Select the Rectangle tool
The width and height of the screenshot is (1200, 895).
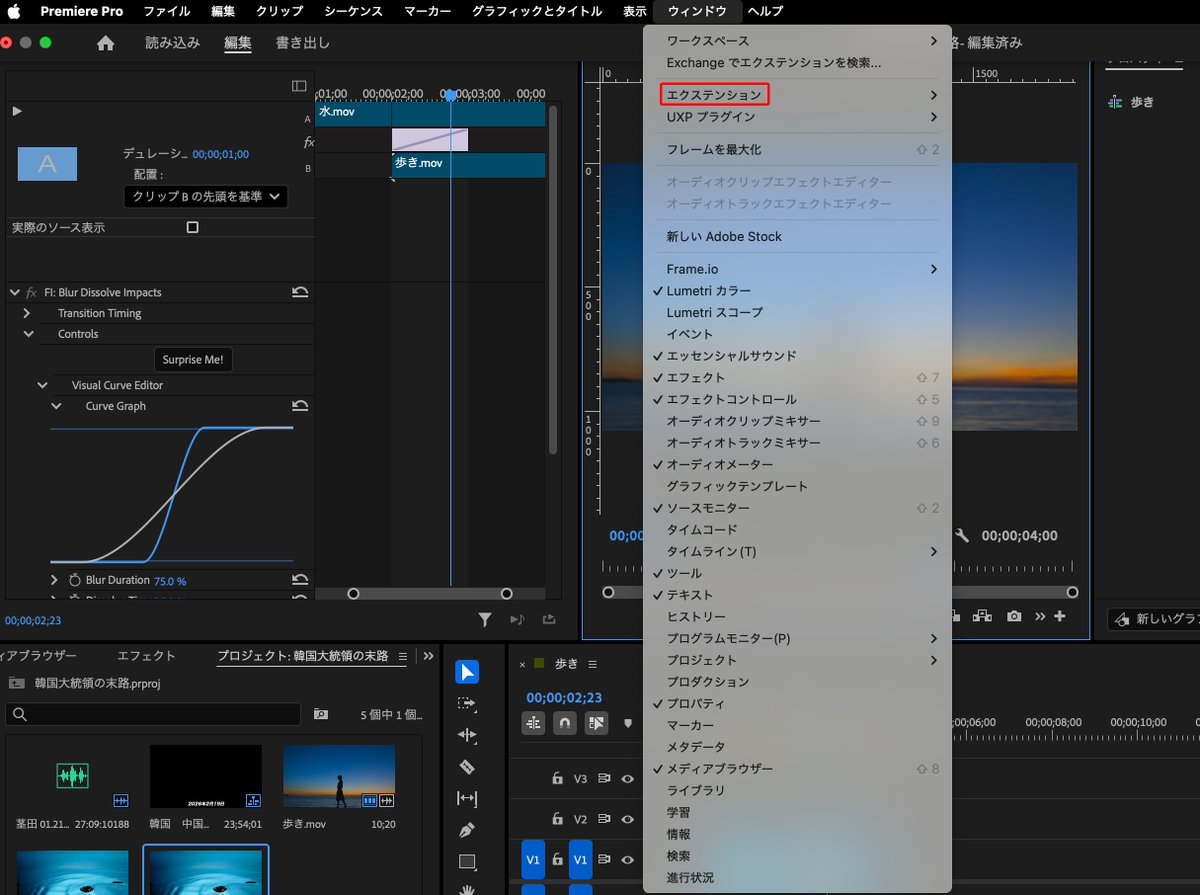467,862
